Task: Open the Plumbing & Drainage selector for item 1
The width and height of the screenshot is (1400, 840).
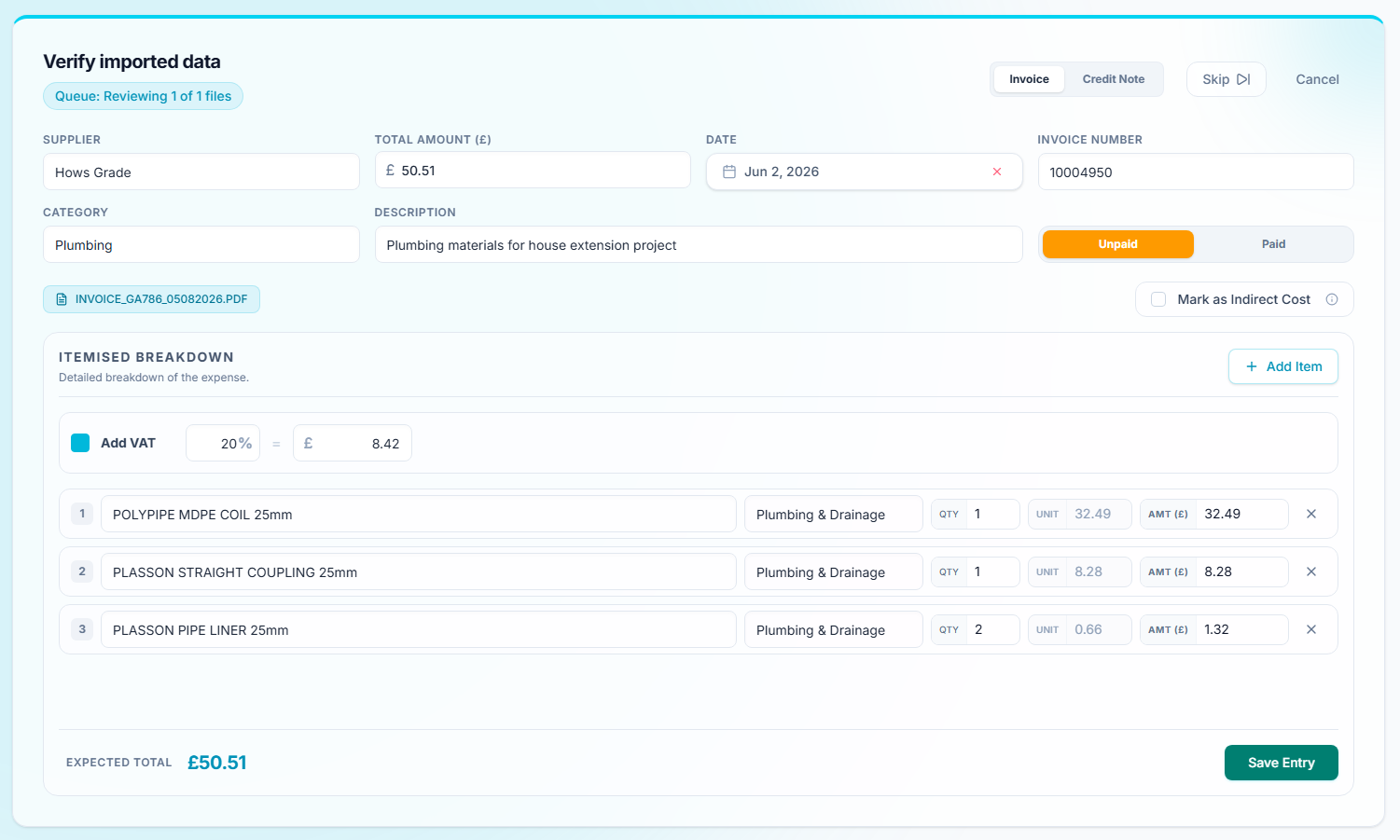Action: click(x=833, y=514)
